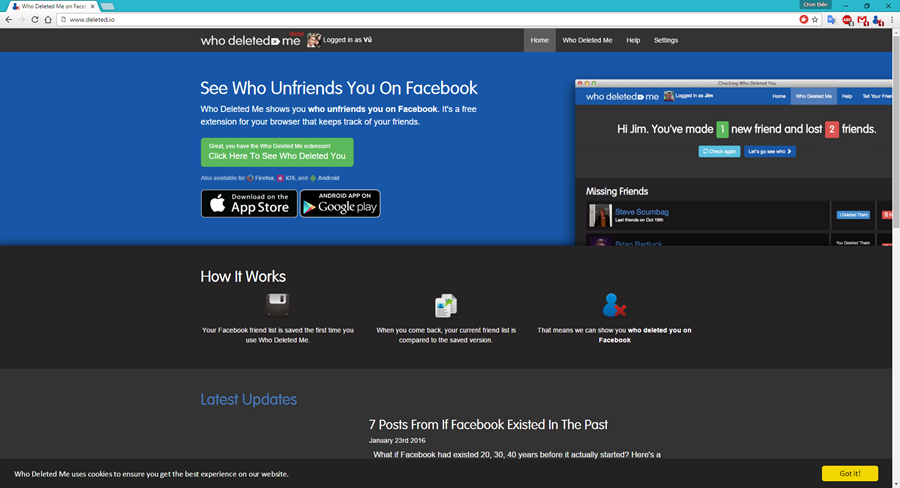Dismiss cookie notice with Got it!
900x488 pixels.
pyautogui.click(x=849, y=473)
